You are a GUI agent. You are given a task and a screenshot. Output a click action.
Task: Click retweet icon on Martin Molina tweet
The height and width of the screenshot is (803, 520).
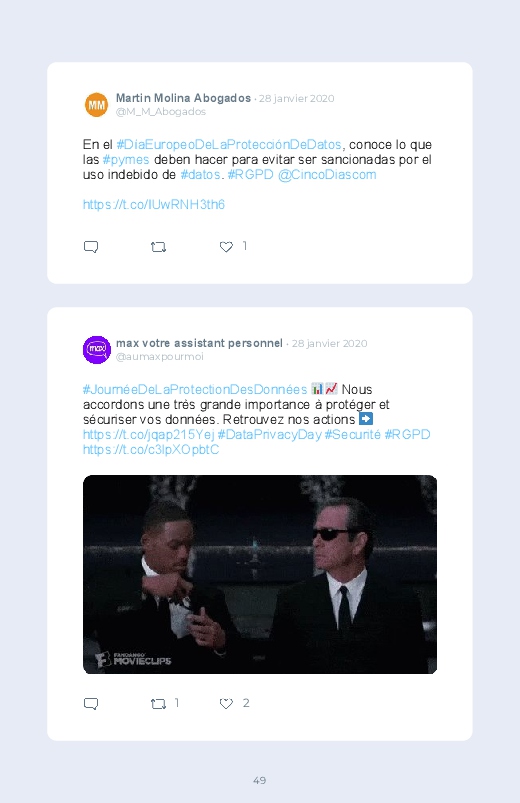(x=158, y=247)
